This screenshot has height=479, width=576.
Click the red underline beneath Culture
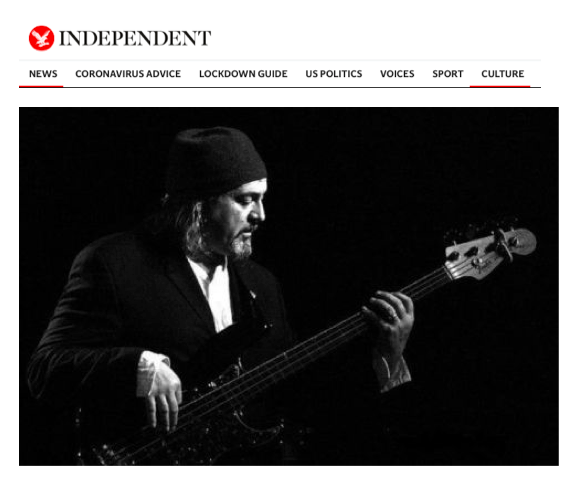tap(500, 86)
